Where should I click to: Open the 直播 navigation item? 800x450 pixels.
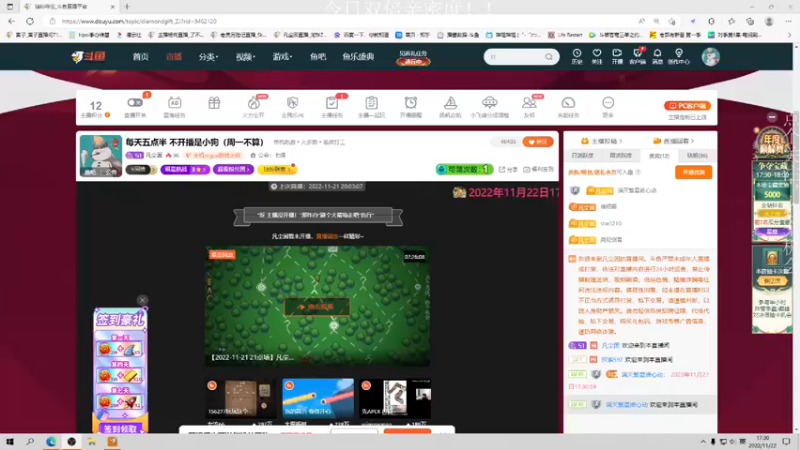pos(174,57)
